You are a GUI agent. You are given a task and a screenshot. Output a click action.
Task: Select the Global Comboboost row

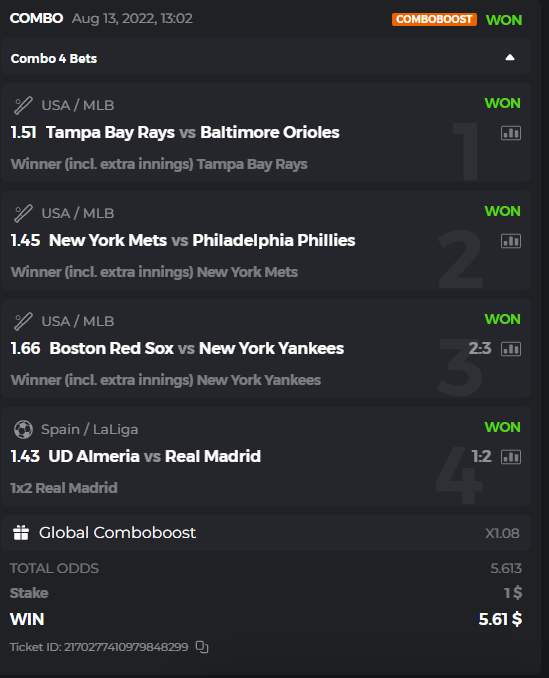[x=265, y=533]
